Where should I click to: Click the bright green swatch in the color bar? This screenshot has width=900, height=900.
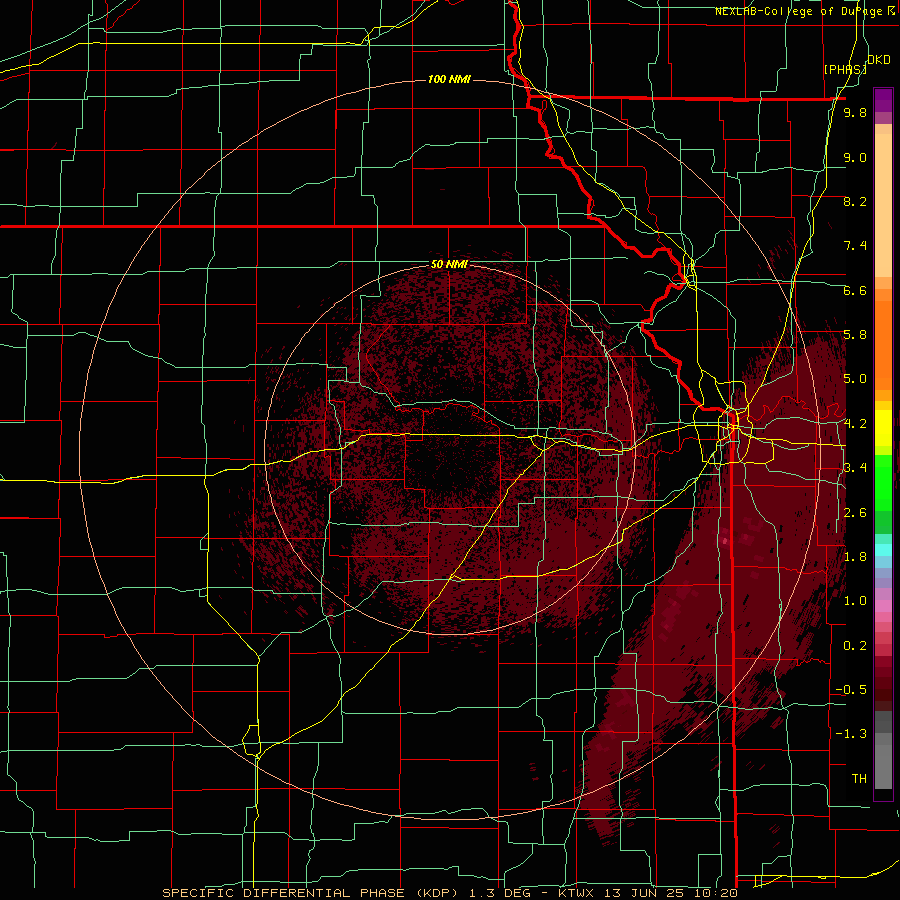883,482
